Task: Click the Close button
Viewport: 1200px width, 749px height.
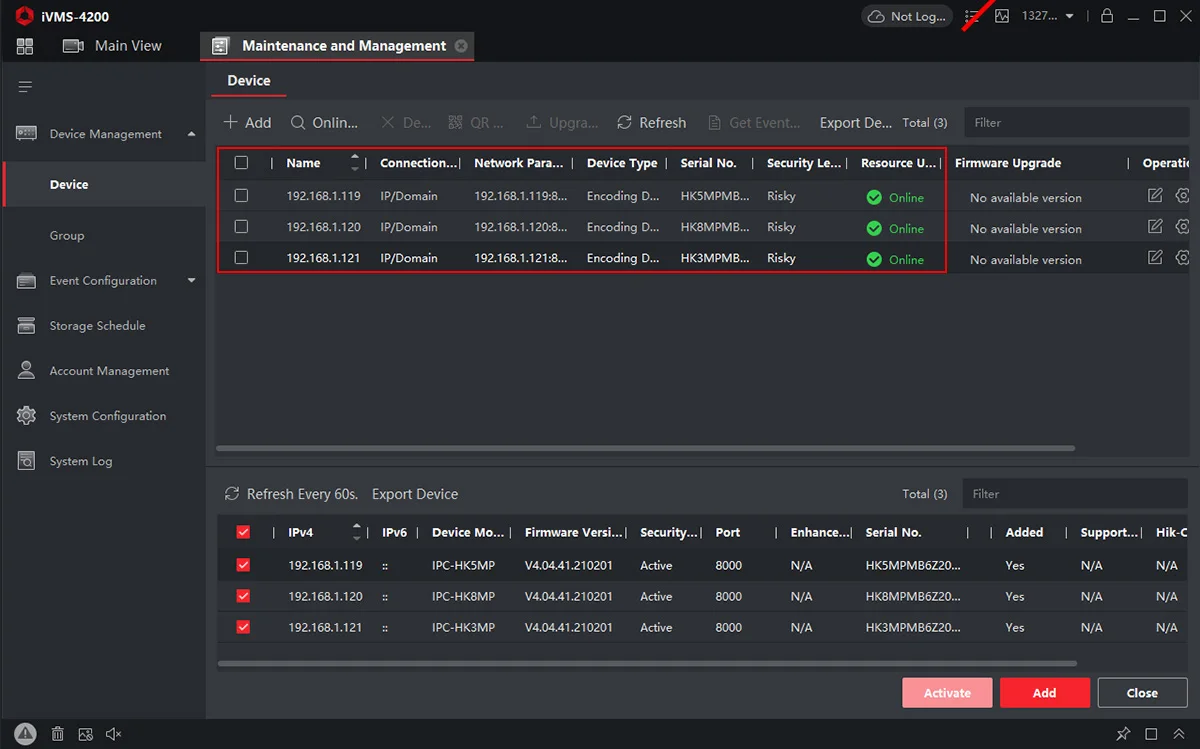Action: click(x=1142, y=693)
